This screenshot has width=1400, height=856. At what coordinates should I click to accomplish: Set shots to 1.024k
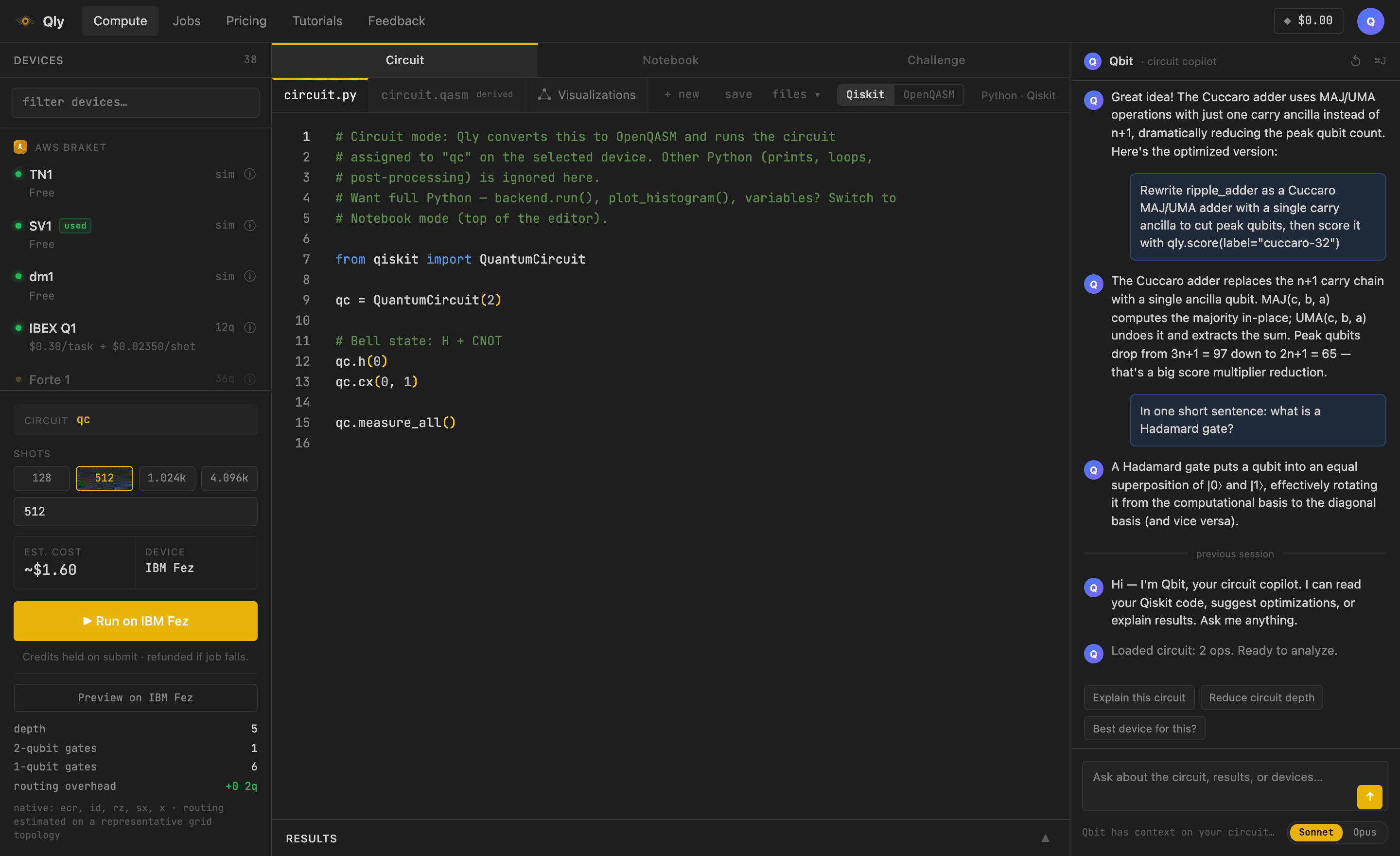[166, 478]
